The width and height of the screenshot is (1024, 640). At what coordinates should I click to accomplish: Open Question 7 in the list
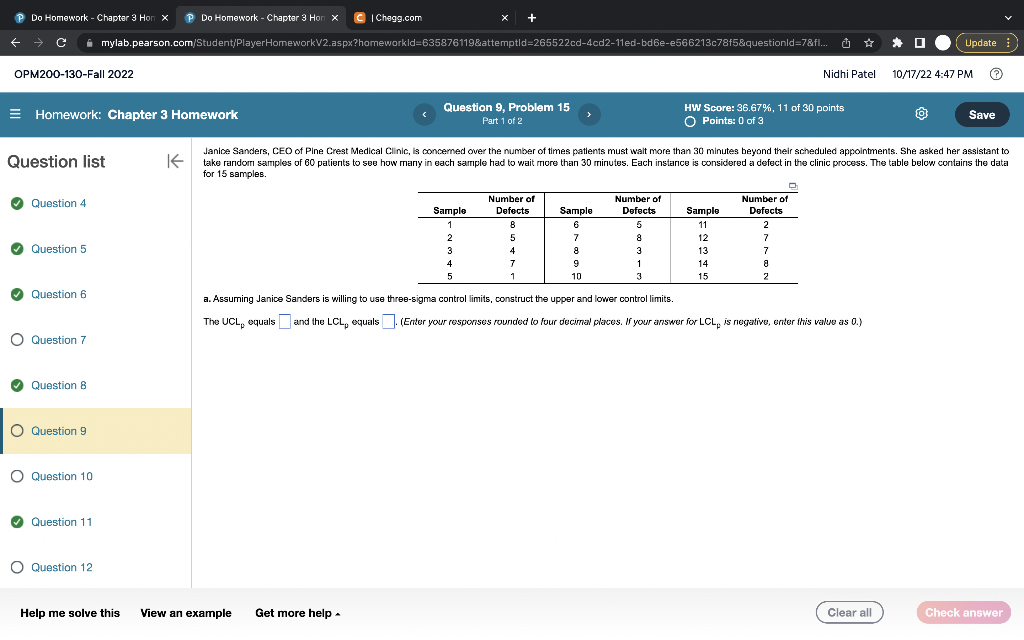58,340
